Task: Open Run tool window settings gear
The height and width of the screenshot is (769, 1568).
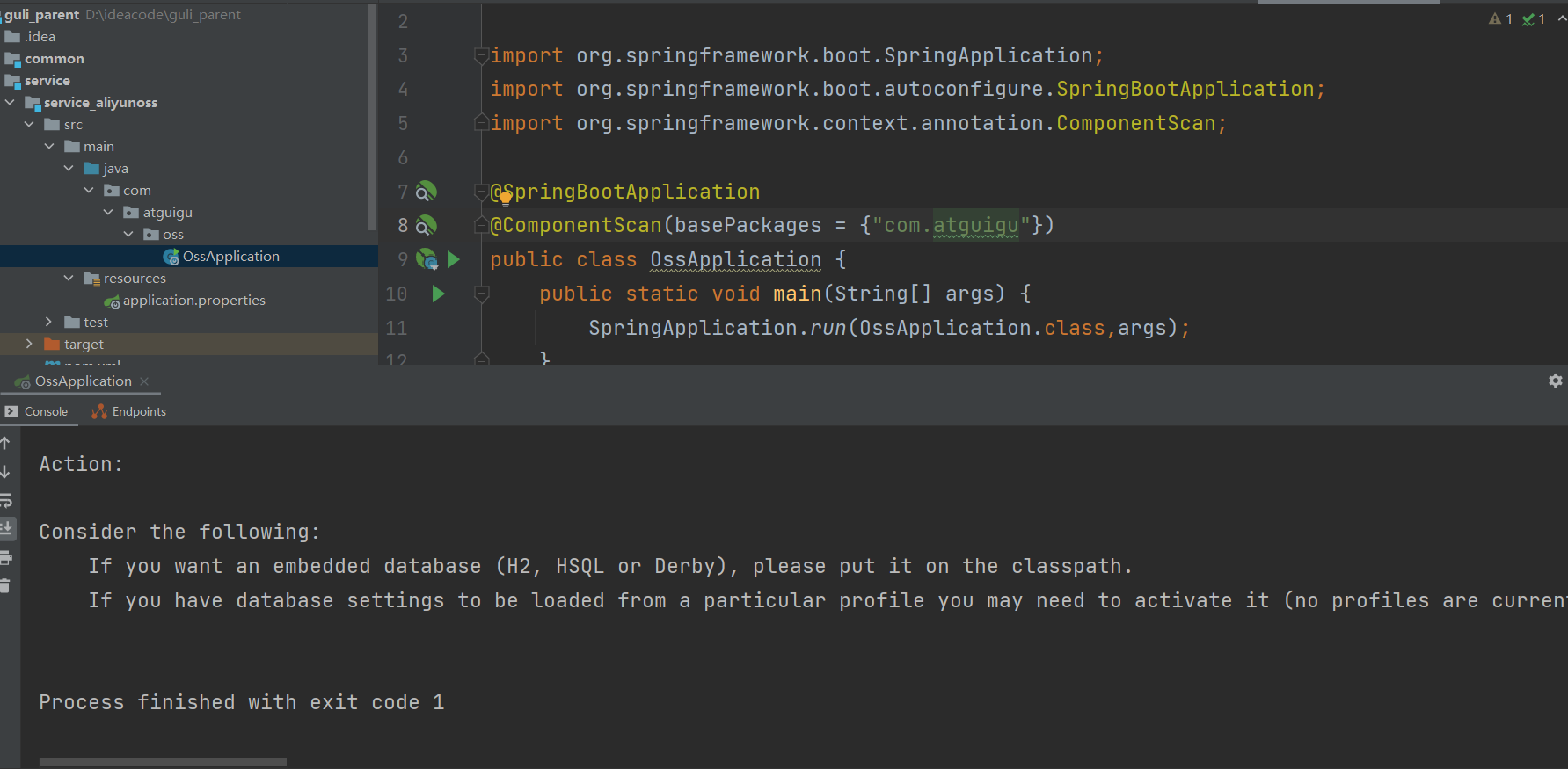Action: tap(1556, 381)
